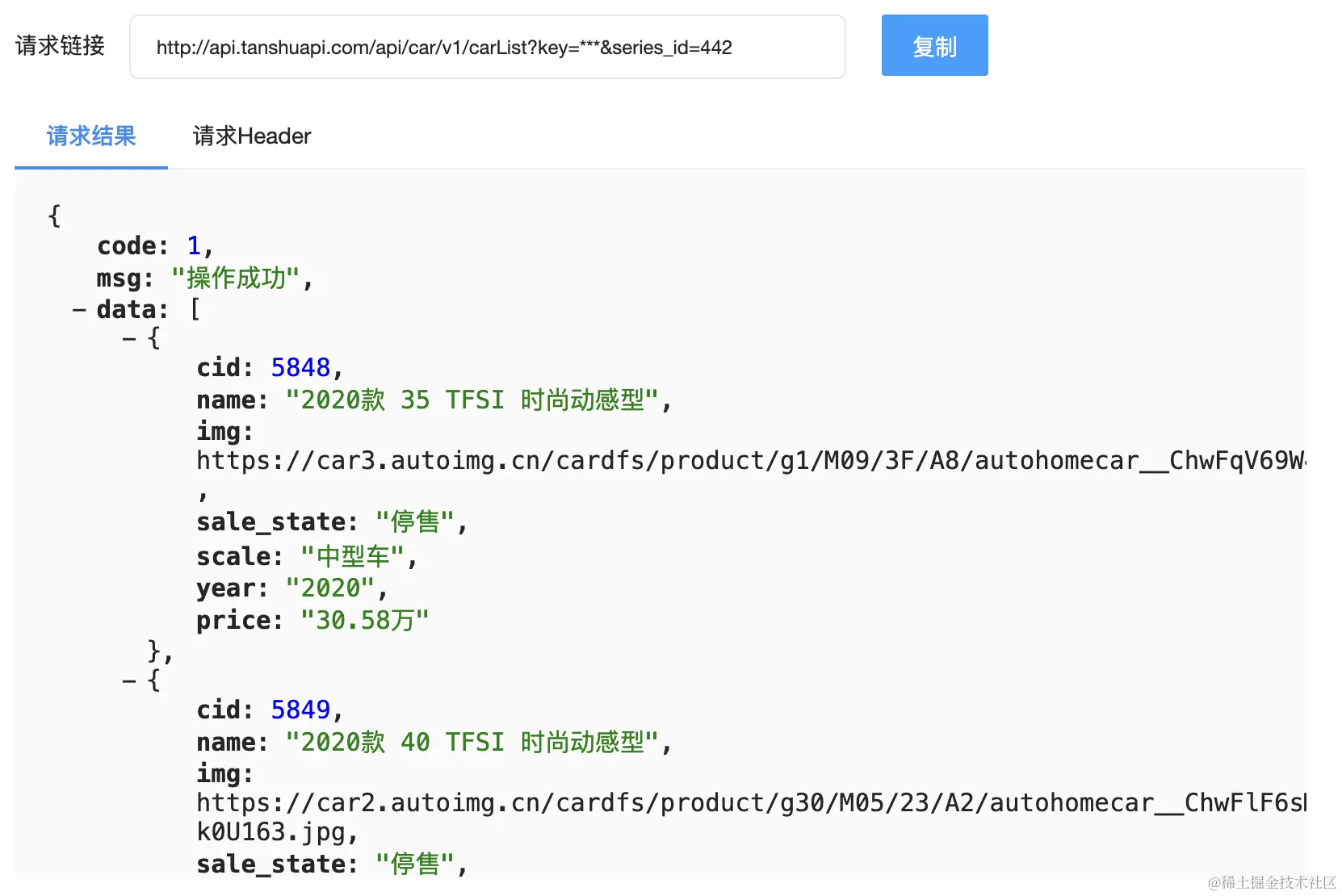Click the request URL input field
This screenshot has height=896, width=1342.
487,48
